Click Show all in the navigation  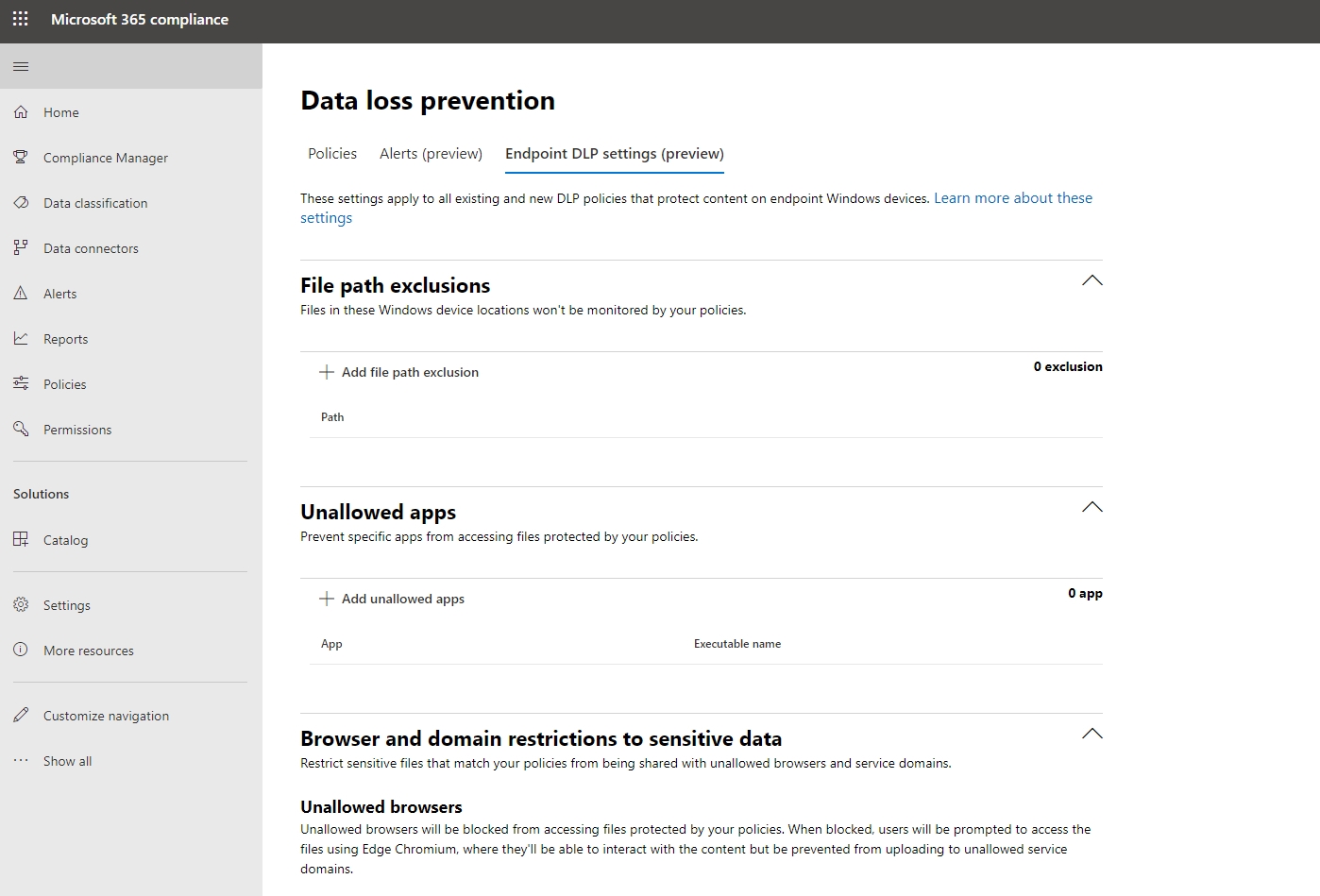coord(66,760)
